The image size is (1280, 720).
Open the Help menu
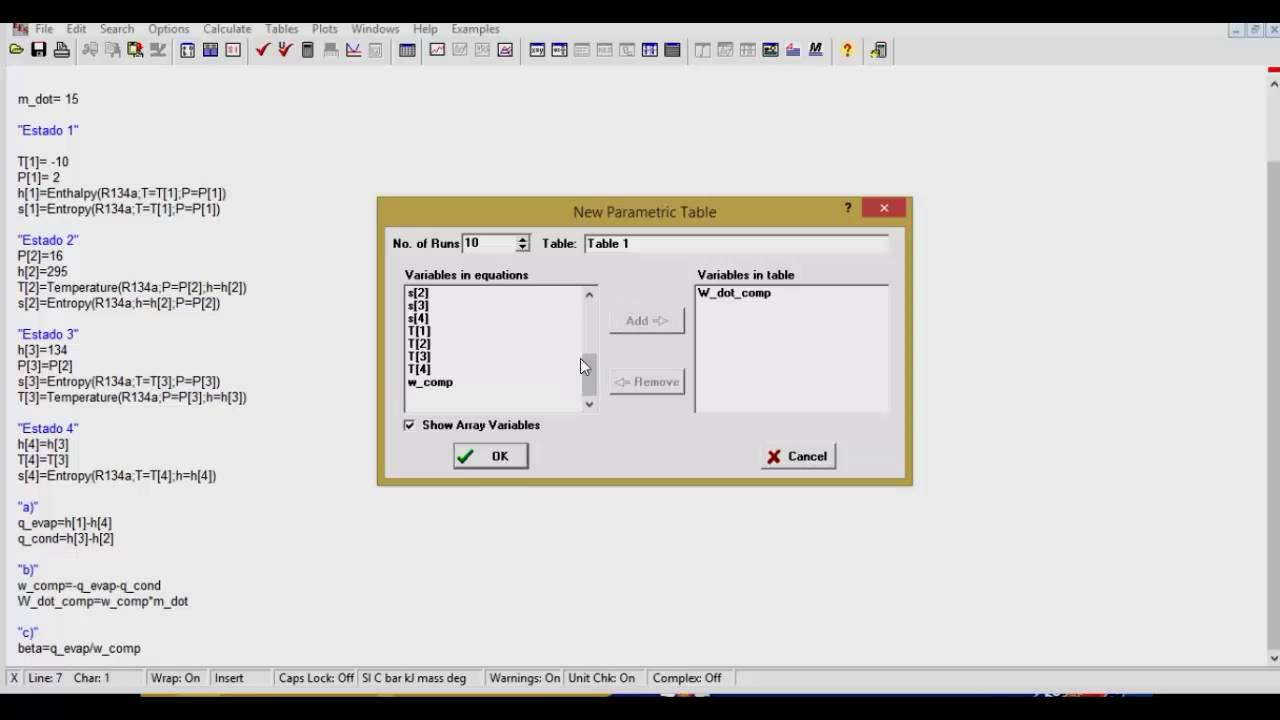[x=425, y=29]
